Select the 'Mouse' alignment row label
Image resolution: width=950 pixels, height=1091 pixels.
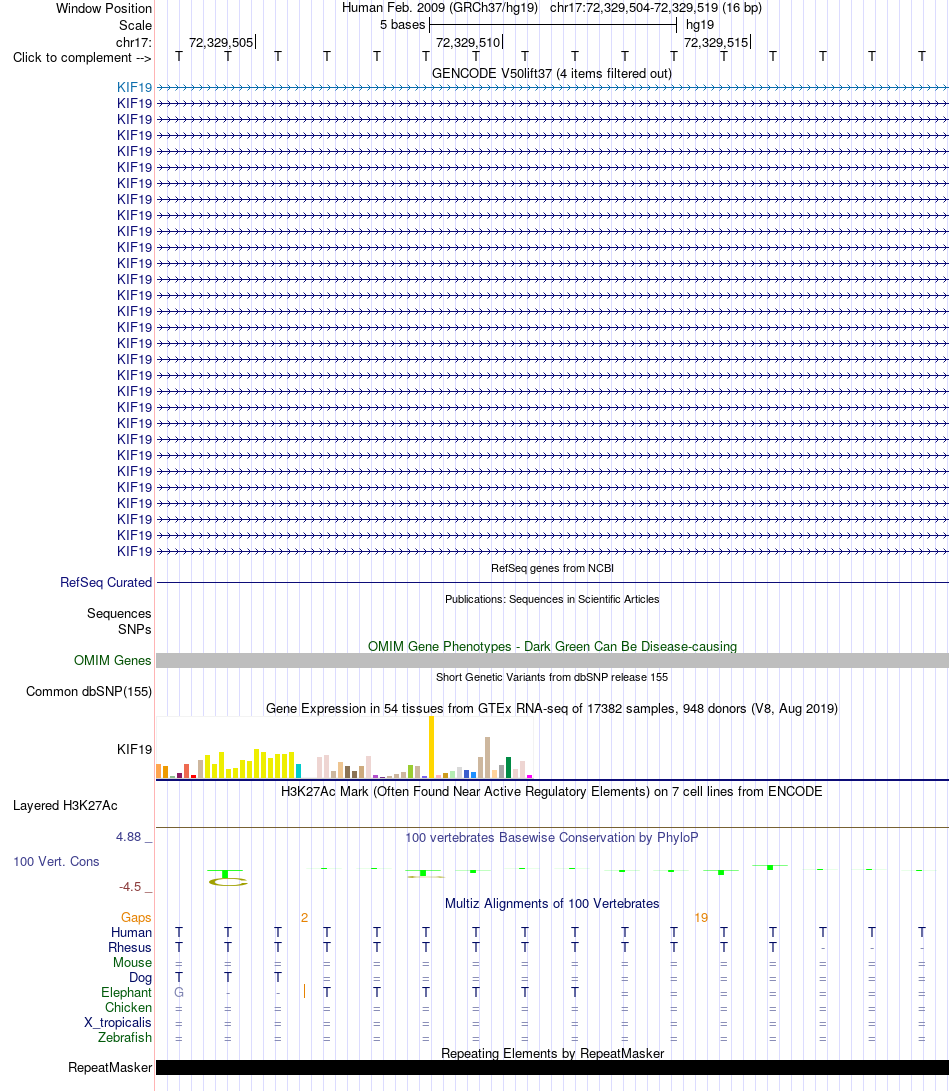(x=133, y=963)
